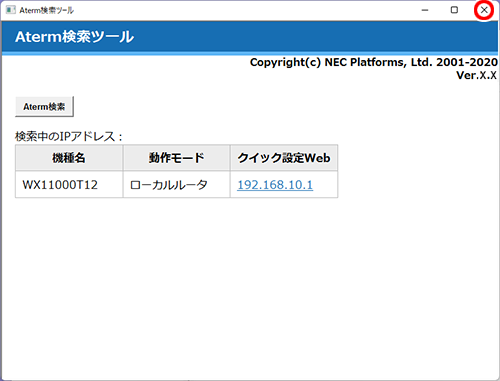Click the 機種名 column header
500x381 pixels.
(x=69, y=158)
